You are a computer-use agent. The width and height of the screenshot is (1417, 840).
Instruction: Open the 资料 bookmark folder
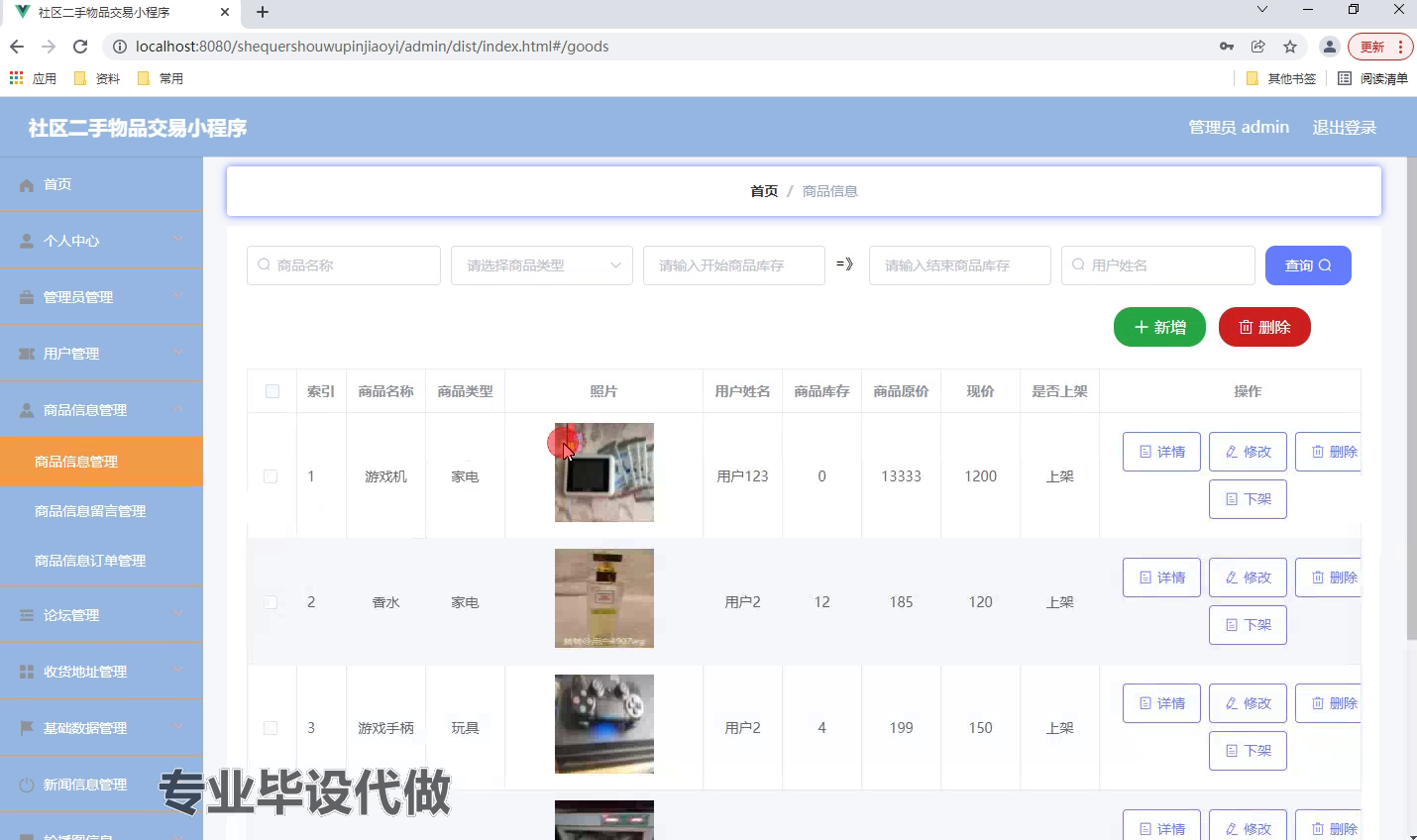pos(97,78)
